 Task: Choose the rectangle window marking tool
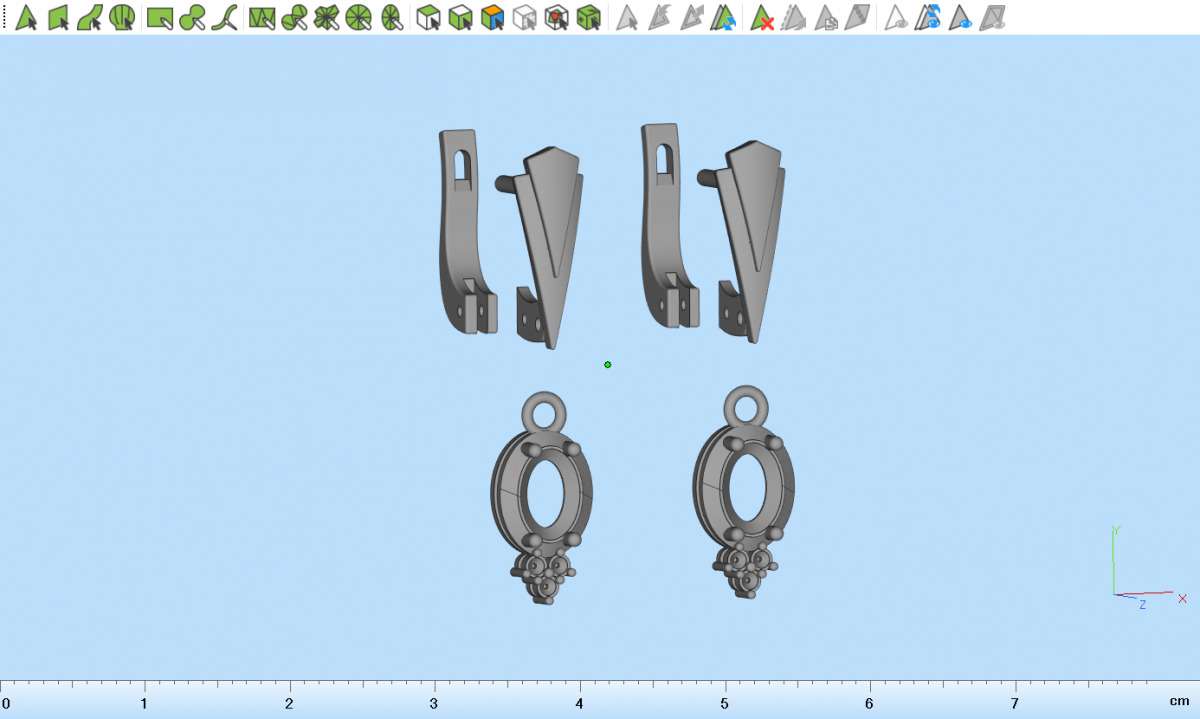coord(159,17)
